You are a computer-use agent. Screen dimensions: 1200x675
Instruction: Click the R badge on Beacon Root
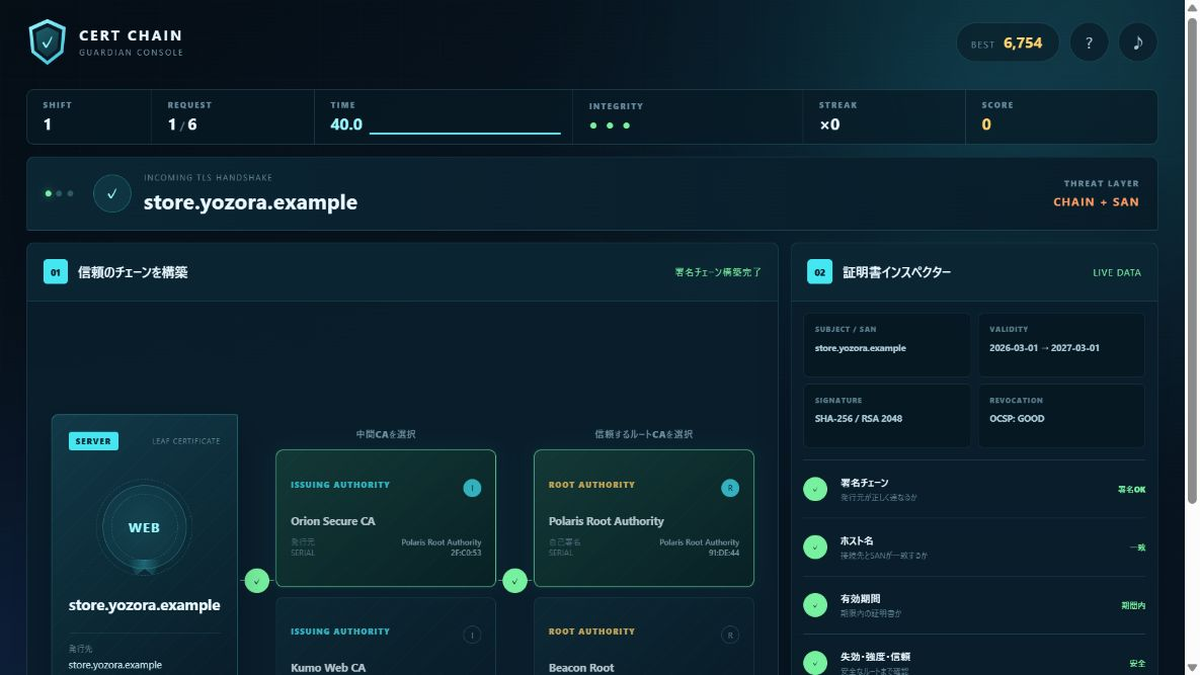730,635
